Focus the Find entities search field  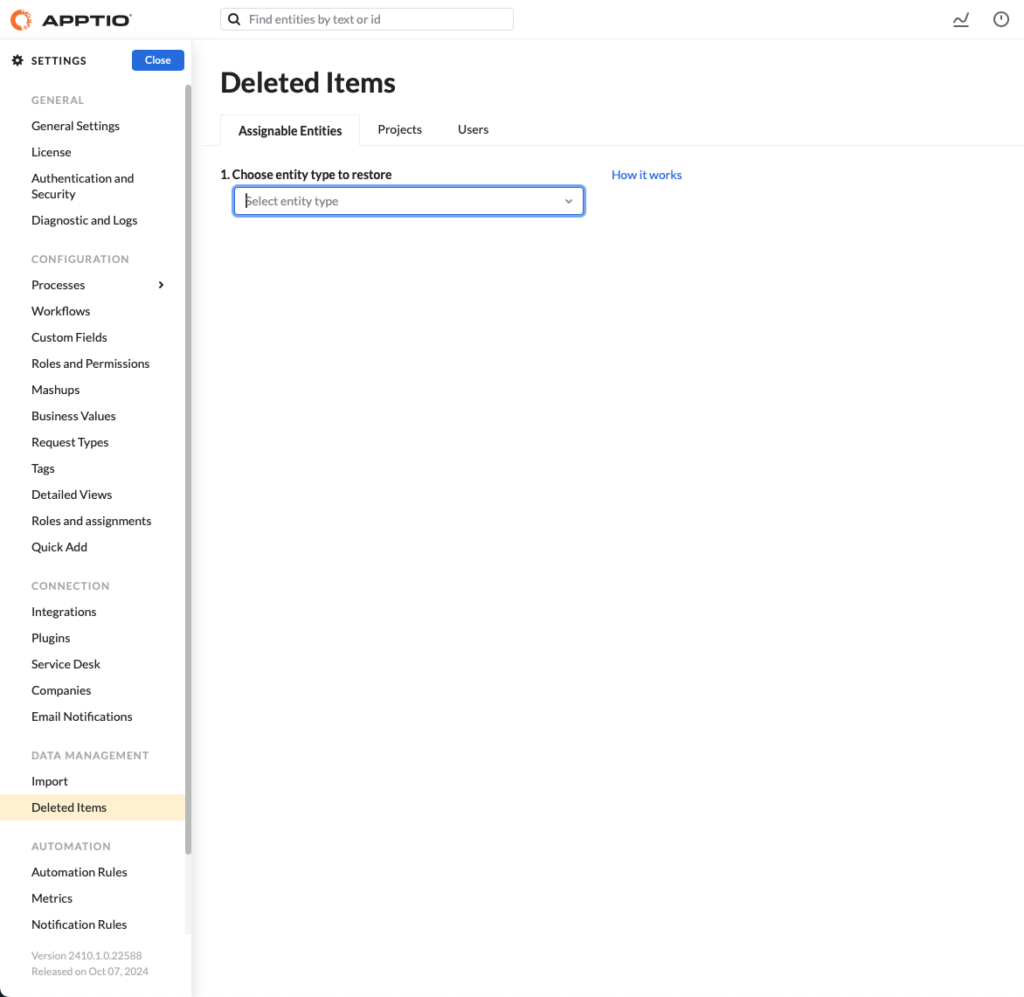(x=367, y=20)
